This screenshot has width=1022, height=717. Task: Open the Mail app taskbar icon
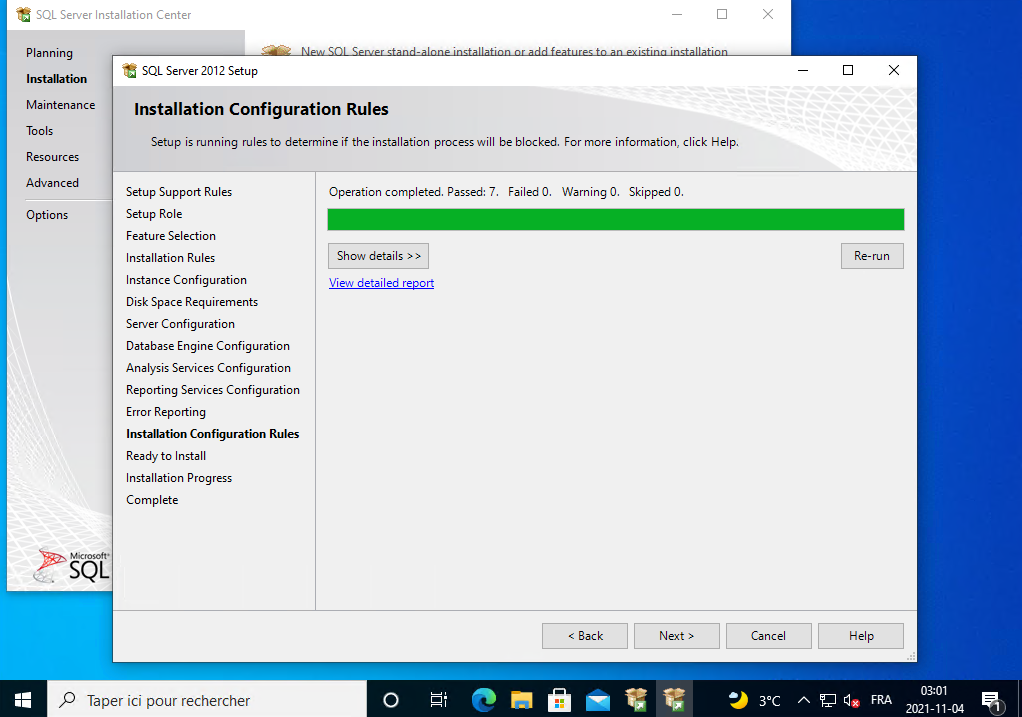coord(598,699)
